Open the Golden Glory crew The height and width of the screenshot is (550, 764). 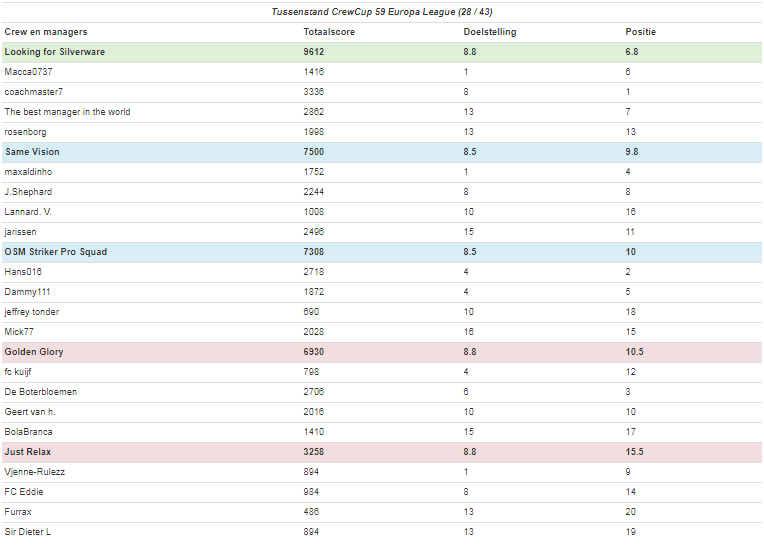tap(35, 352)
